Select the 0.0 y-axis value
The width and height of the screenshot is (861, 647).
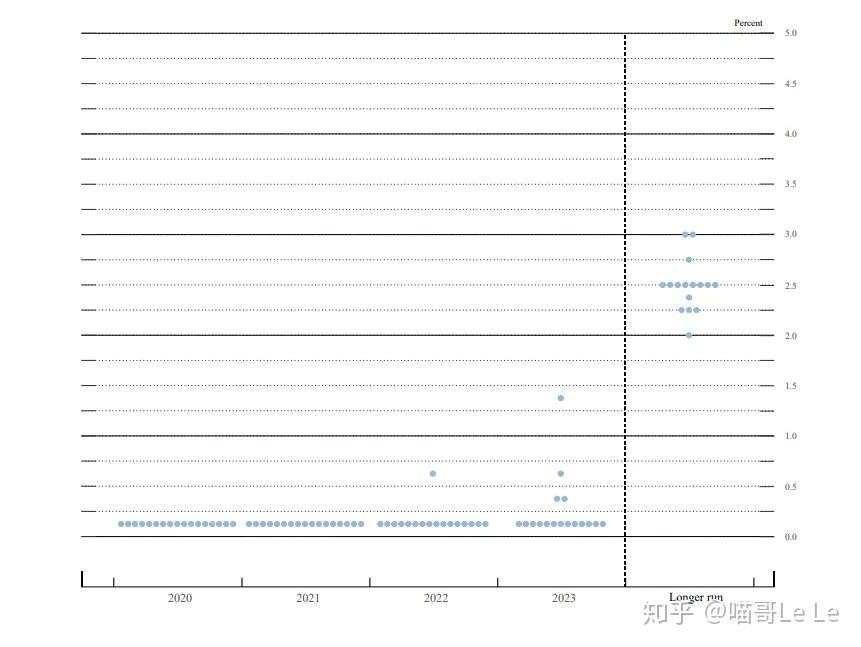[790, 537]
